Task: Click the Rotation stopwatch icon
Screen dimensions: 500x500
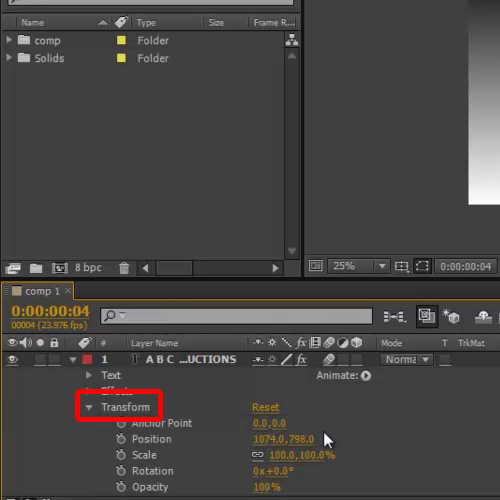Action: (x=121, y=471)
